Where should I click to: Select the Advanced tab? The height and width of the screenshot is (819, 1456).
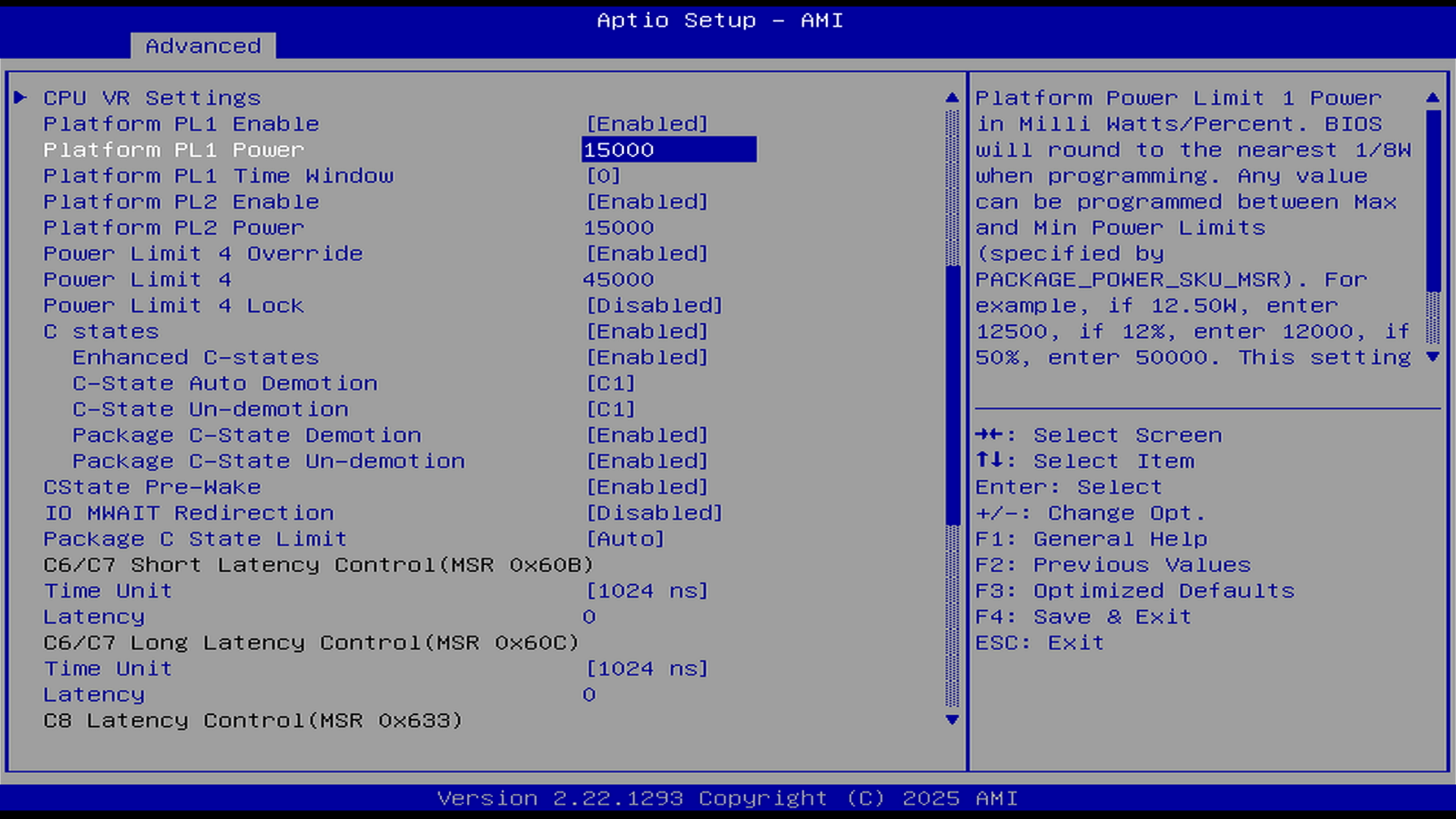(202, 46)
